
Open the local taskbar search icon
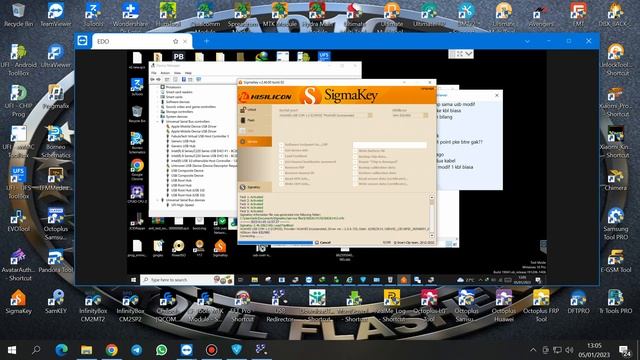36,350
